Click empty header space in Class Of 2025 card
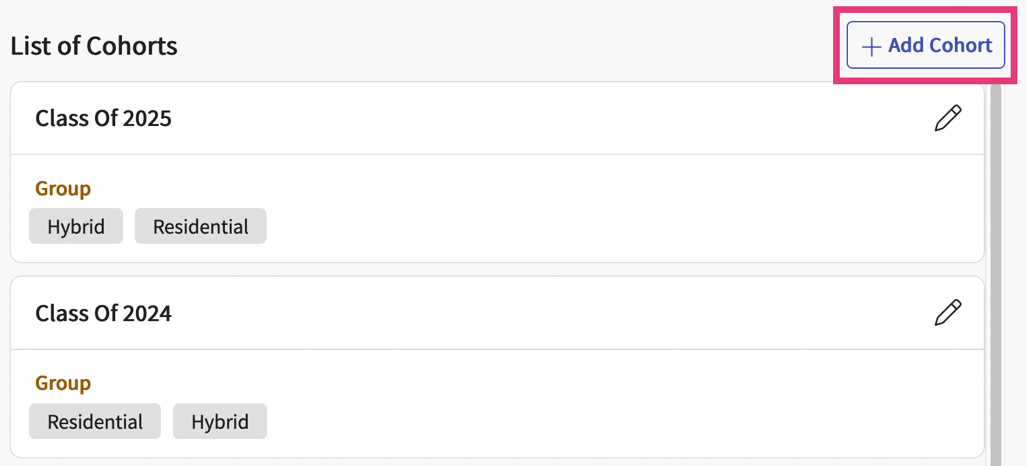Image resolution: width=1027 pixels, height=466 pixels. point(550,118)
